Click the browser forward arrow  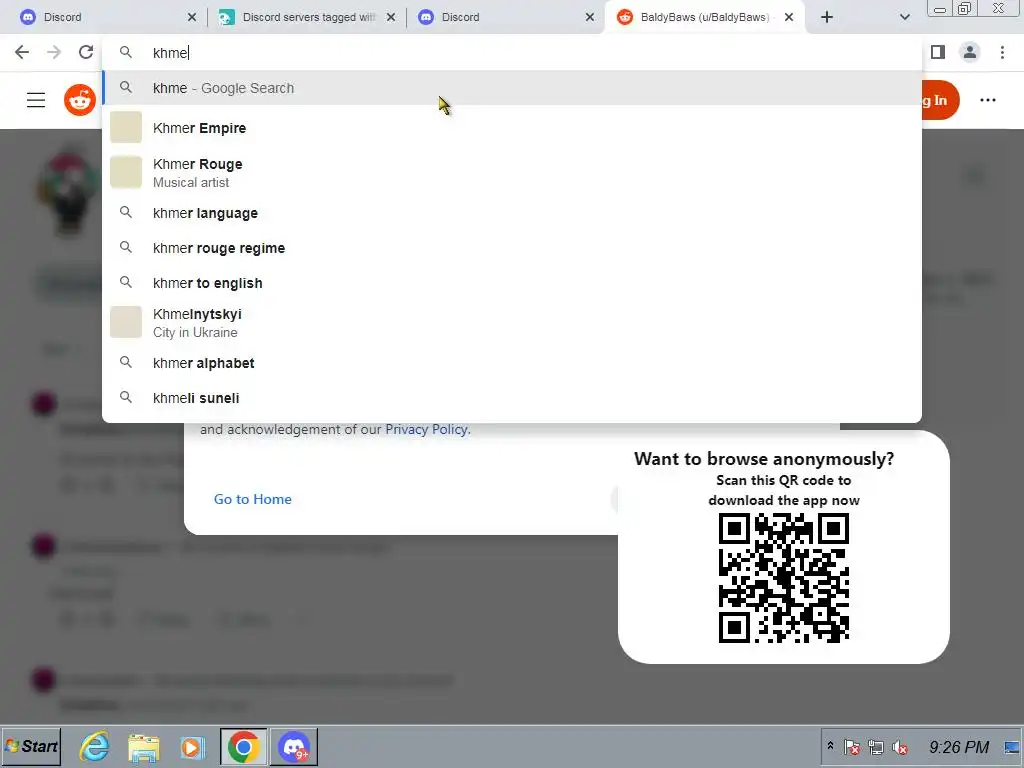coord(54,52)
